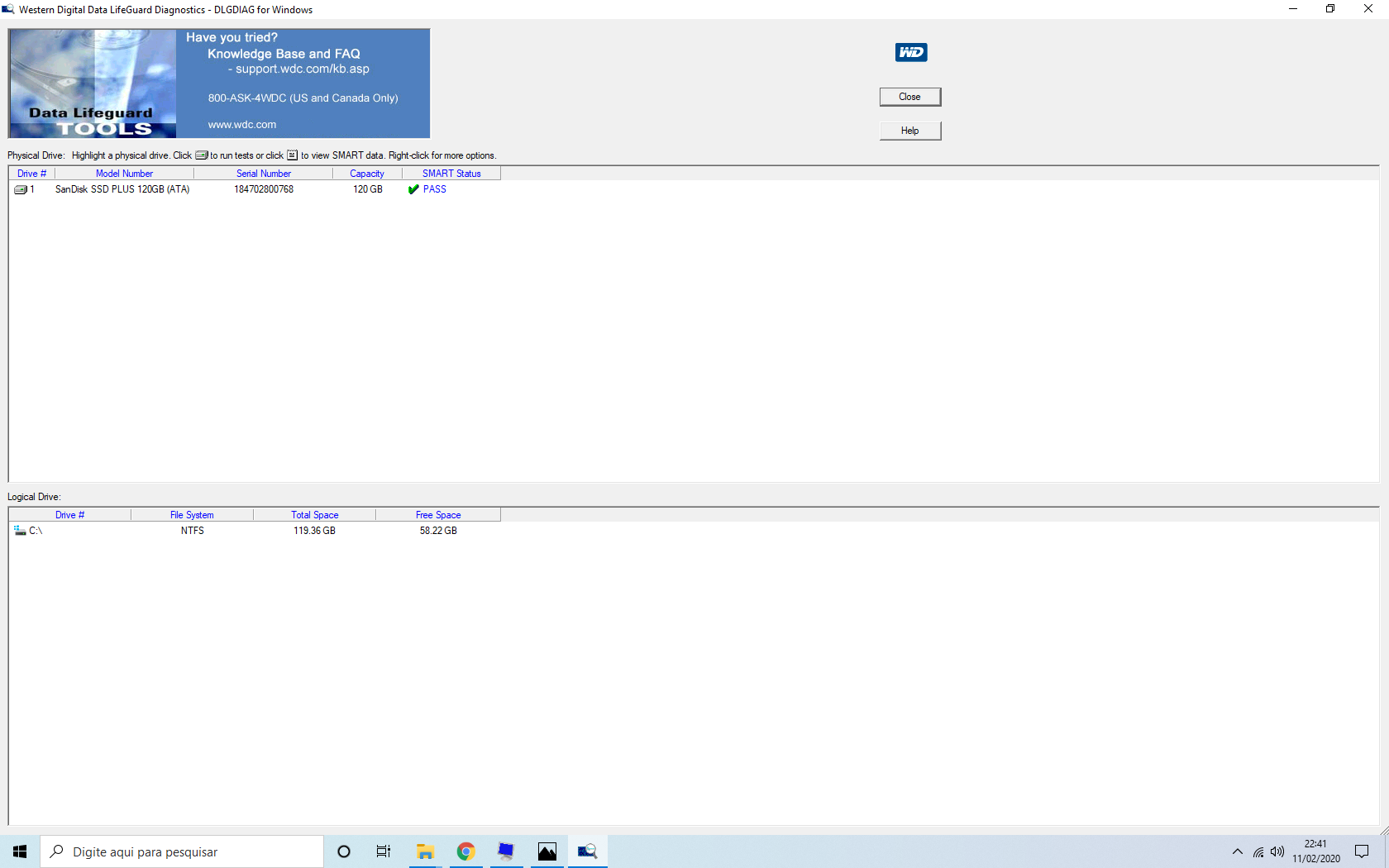Viewport: 1389px width, 868px height.
Task: Sort by Free Space column header
Action: [x=438, y=515]
